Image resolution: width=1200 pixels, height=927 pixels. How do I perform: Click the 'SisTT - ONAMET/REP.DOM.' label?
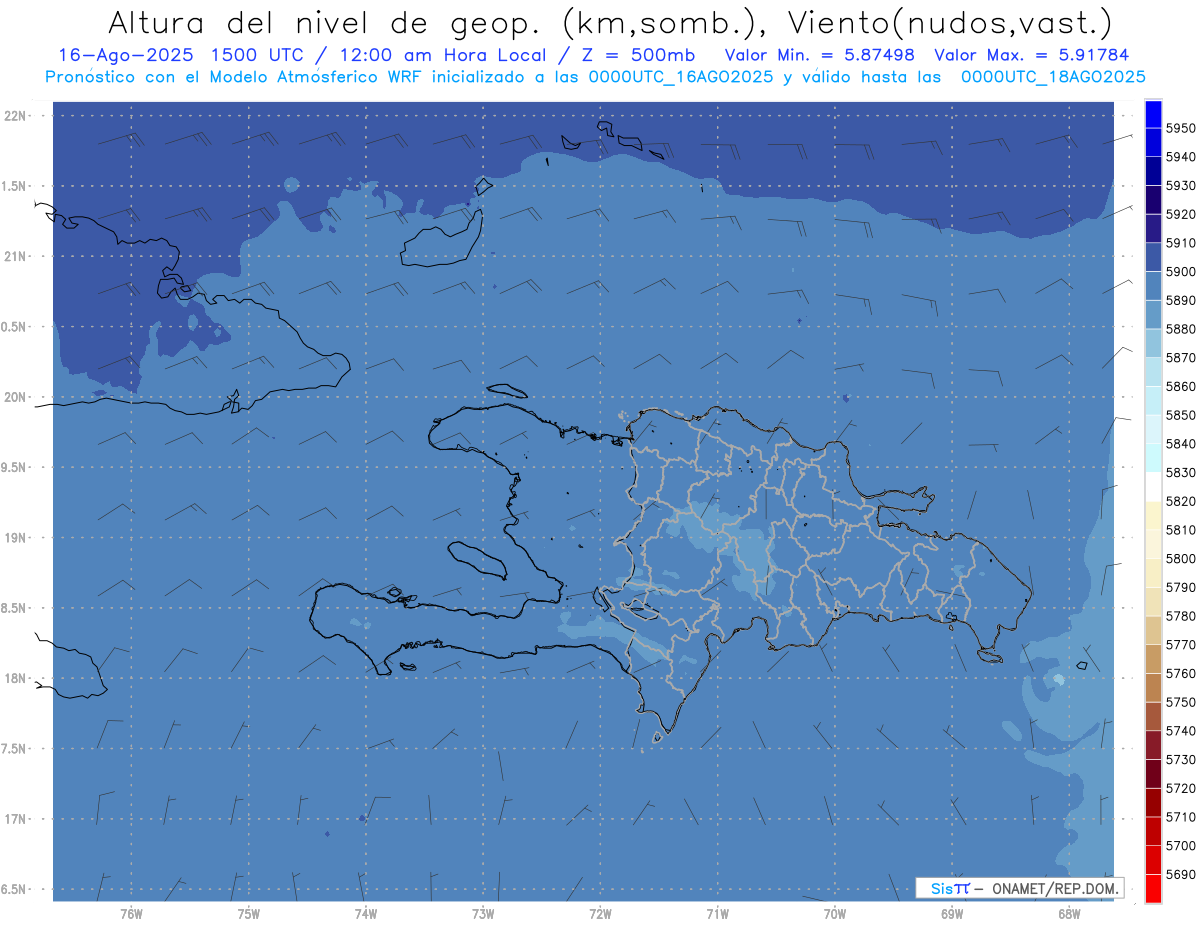pyautogui.click(x=1020, y=888)
